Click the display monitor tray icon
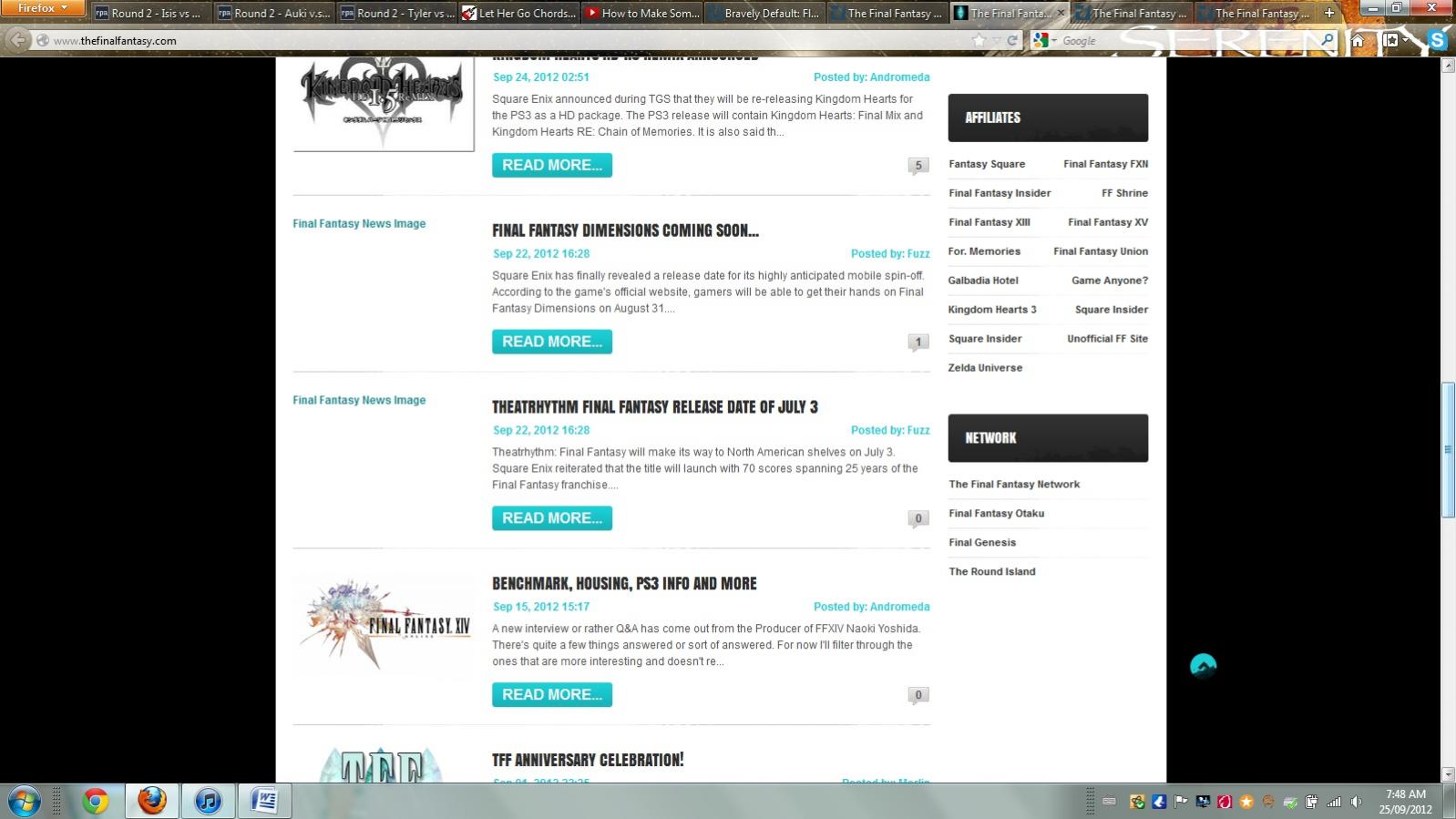Screen dimensions: 1456x819 1203,802
